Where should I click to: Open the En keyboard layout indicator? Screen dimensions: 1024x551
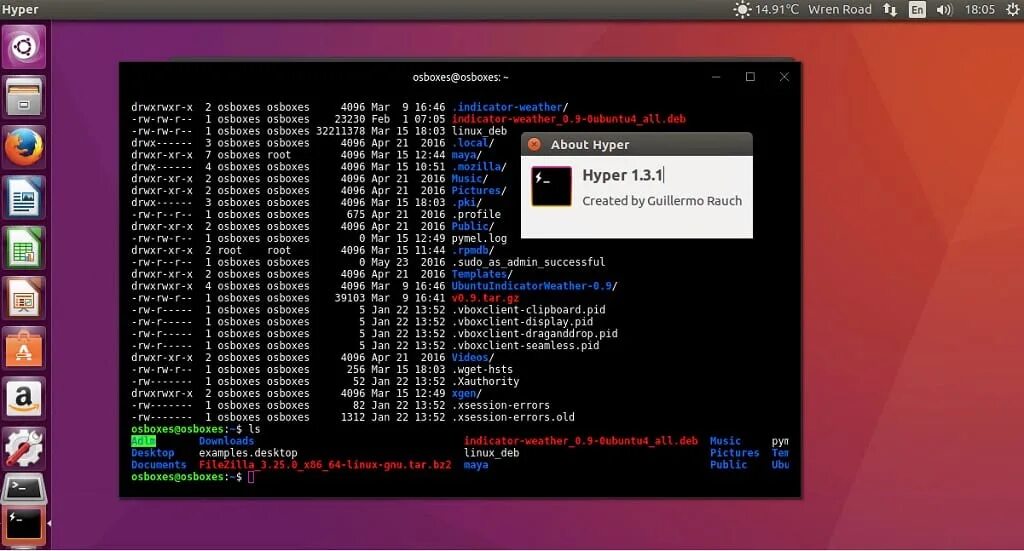click(918, 9)
